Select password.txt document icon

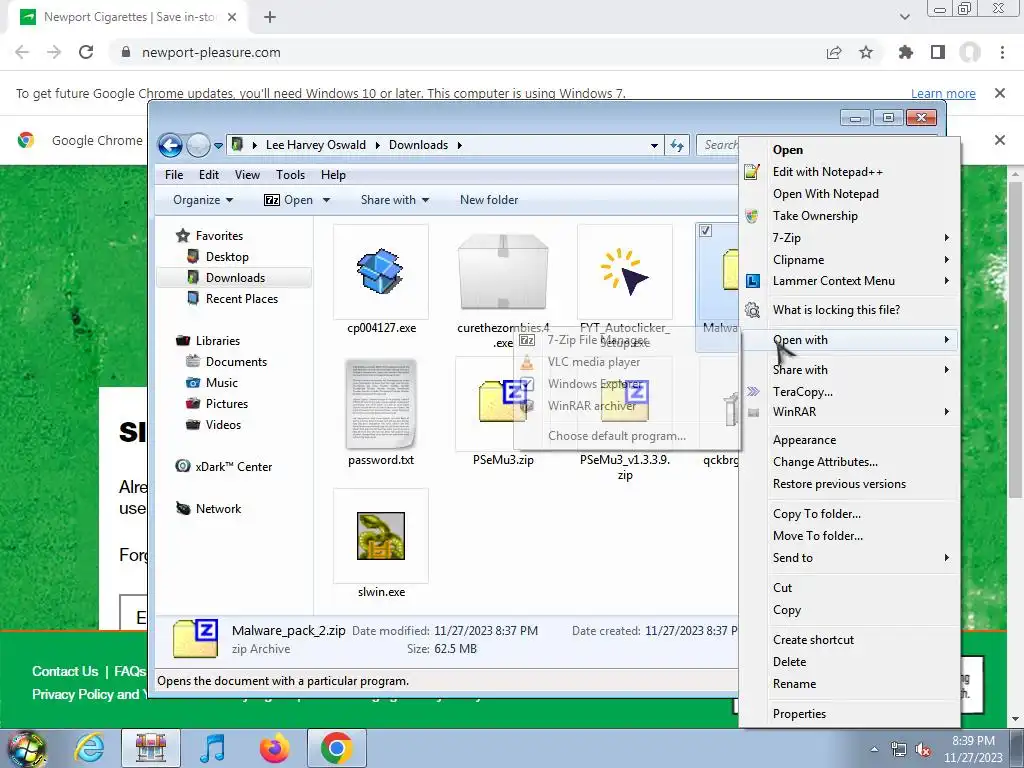(x=381, y=404)
